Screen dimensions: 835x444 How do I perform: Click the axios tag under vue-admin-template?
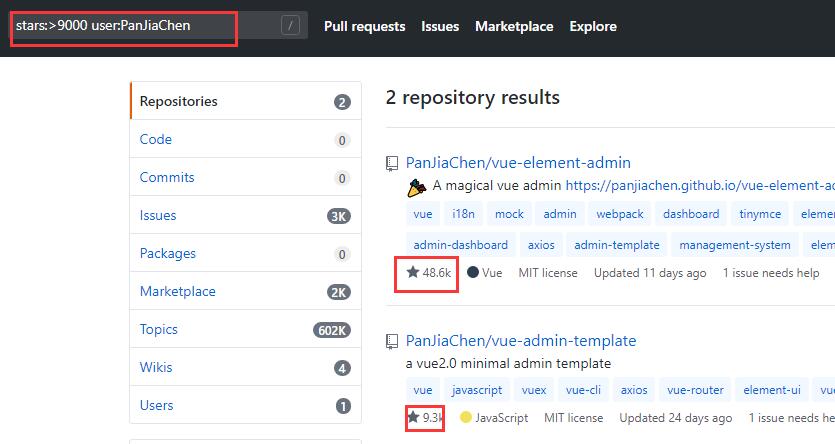(x=634, y=390)
